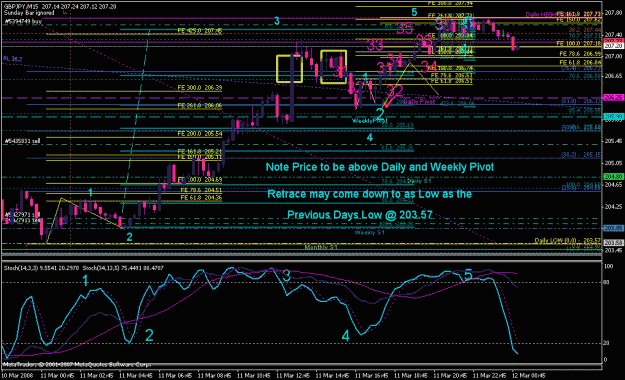
Task: Click '12 Mar 00:45' on the time axis
Action: pyautogui.click(x=529, y=376)
